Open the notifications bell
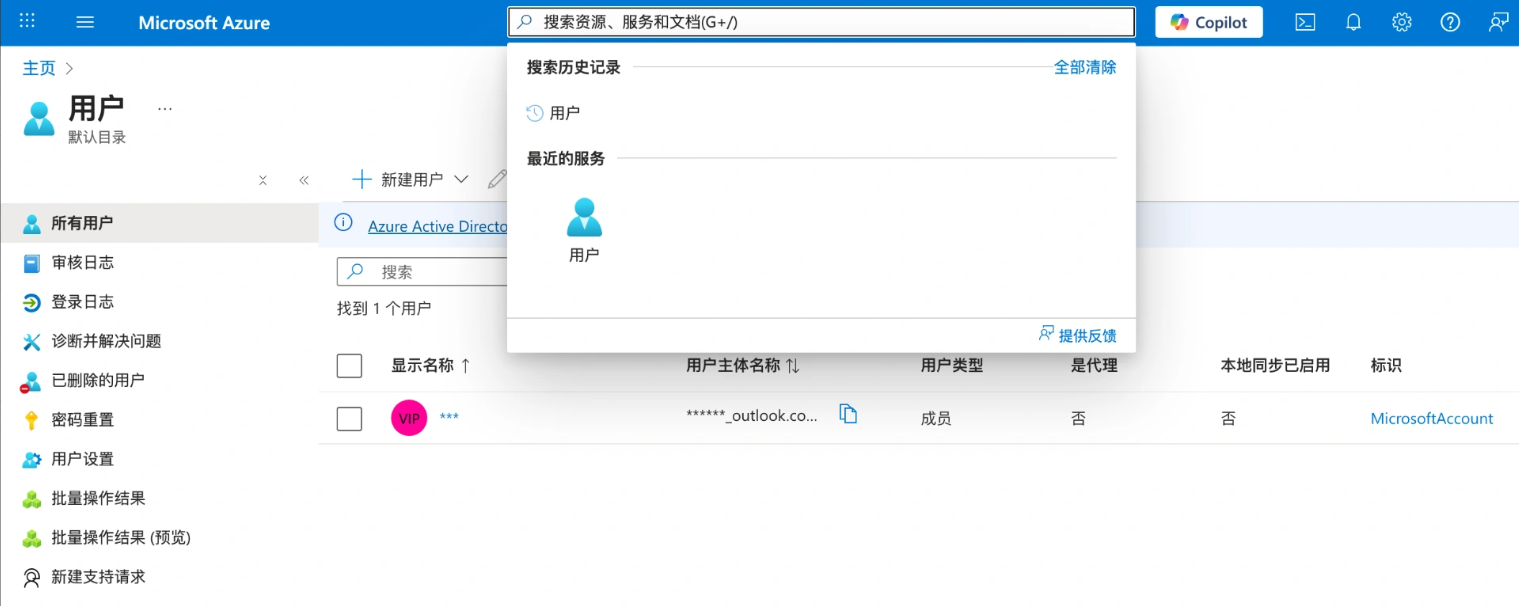 click(1353, 22)
